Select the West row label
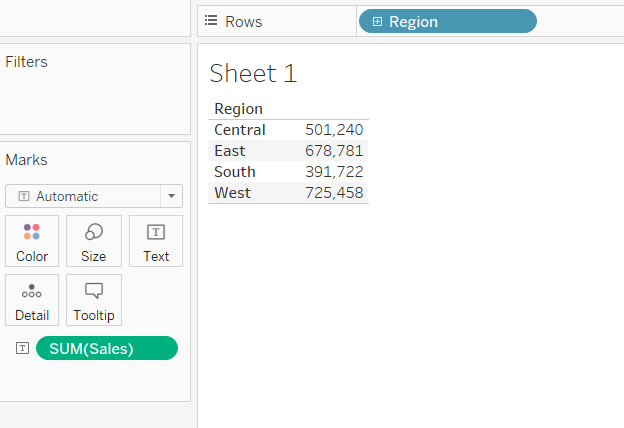624x428 pixels. [233, 193]
